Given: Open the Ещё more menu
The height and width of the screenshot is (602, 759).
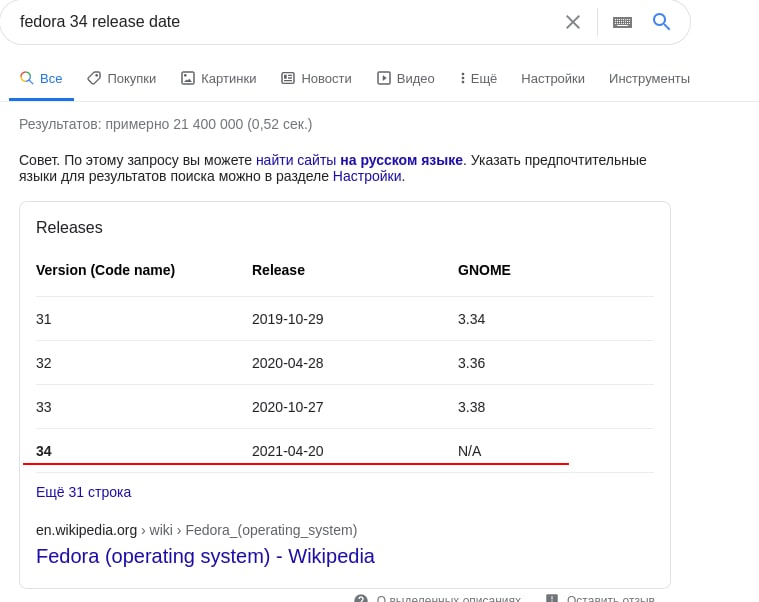Looking at the screenshot, I should tap(478, 78).
